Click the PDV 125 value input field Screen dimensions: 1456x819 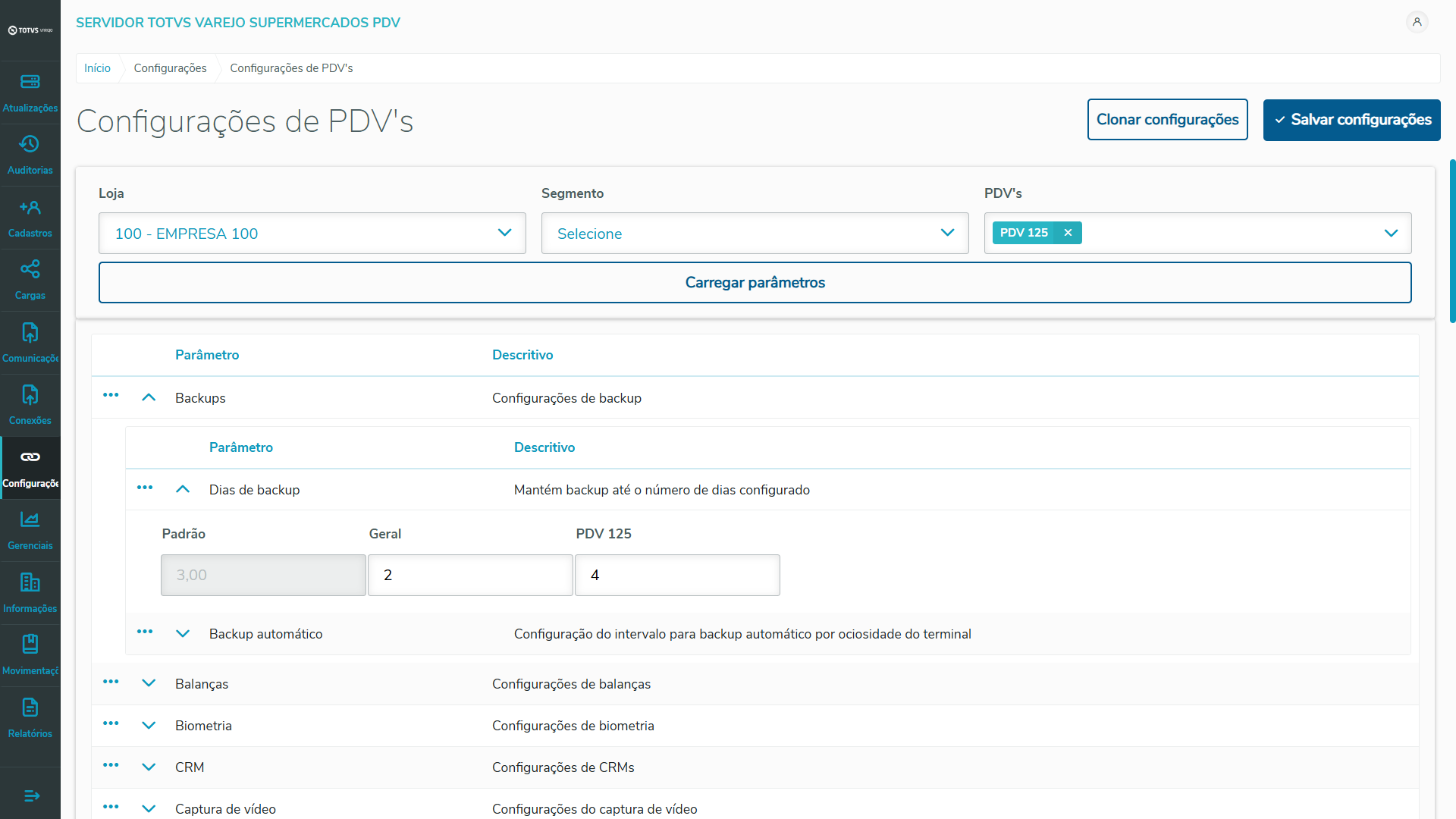pos(676,575)
